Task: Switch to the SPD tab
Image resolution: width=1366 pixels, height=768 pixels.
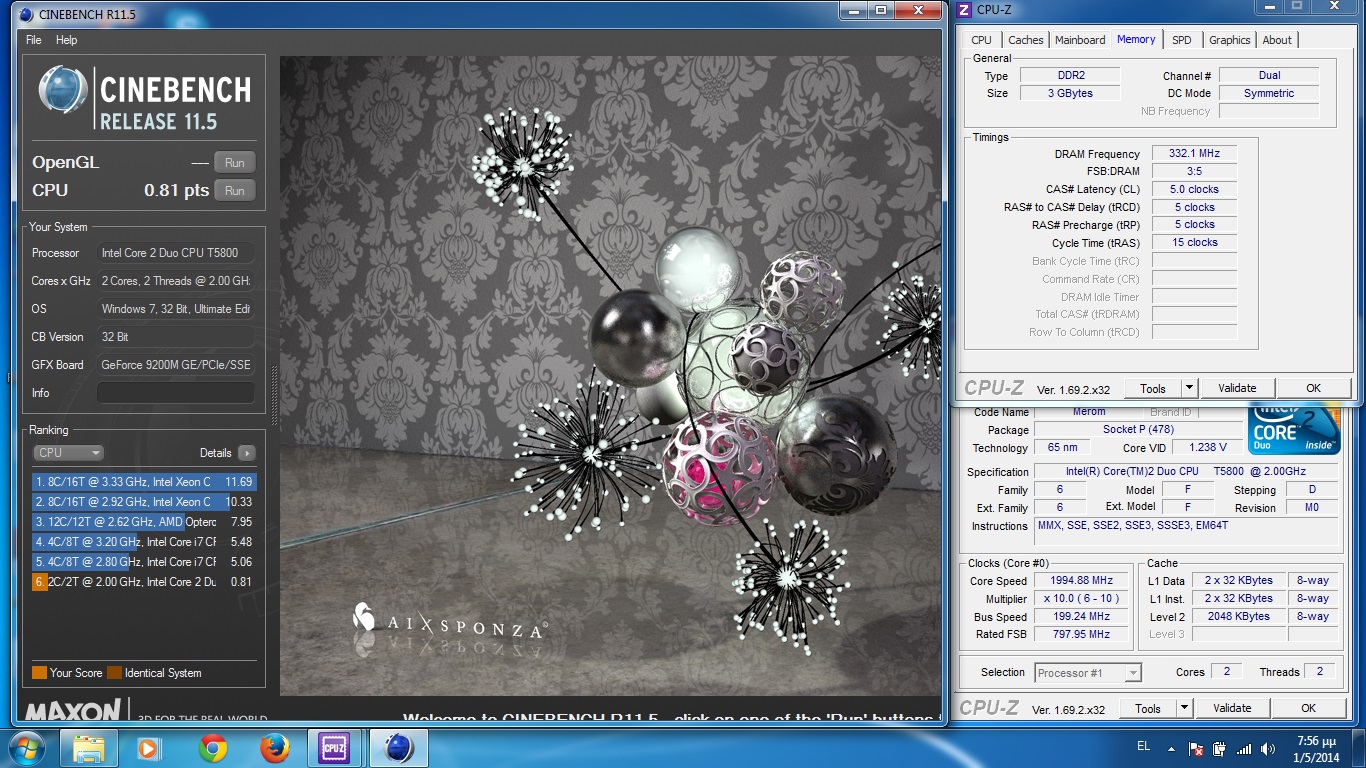Action: (x=1182, y=40)
